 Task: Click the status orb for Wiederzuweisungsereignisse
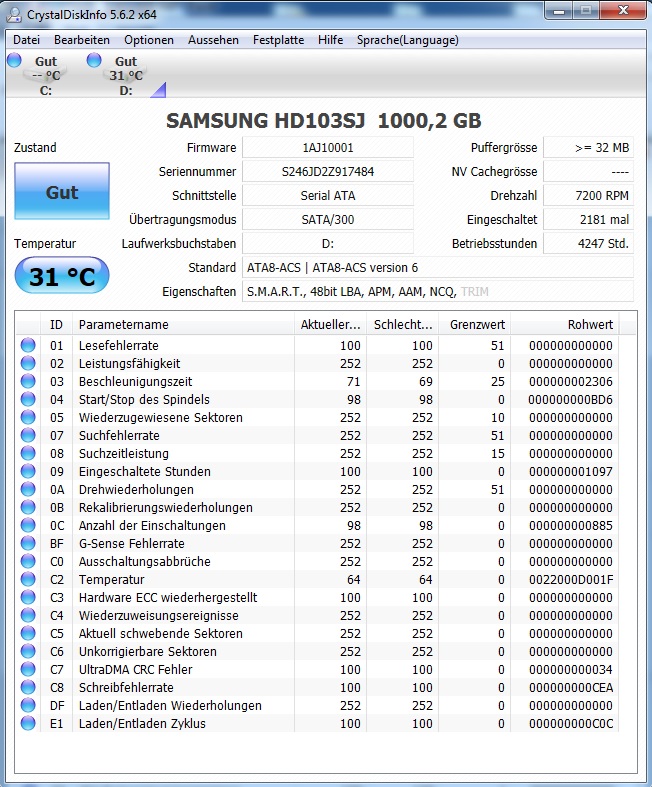click(x=28, y=615)
